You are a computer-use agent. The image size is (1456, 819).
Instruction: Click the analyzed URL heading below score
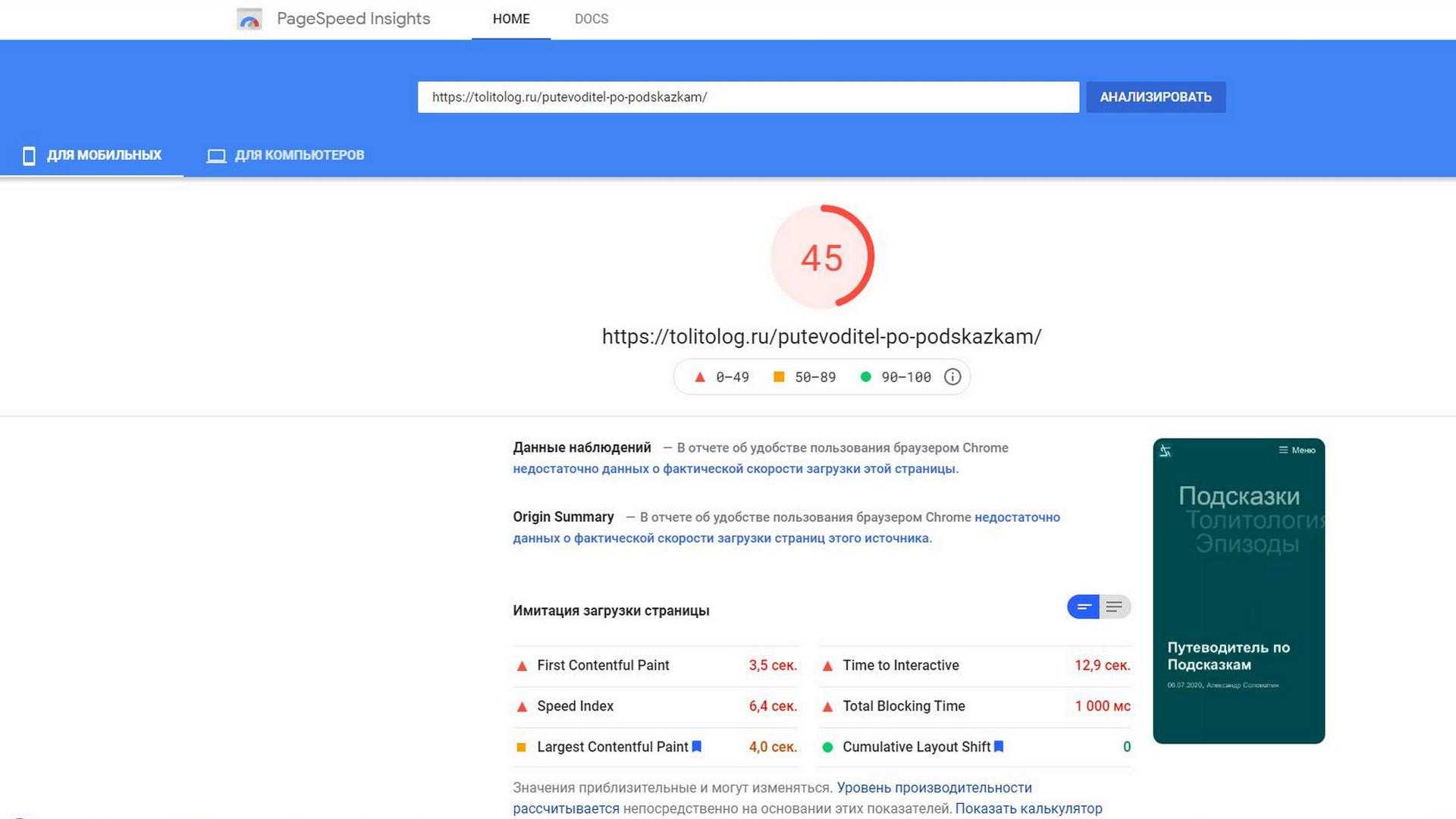tap(822, 337)
